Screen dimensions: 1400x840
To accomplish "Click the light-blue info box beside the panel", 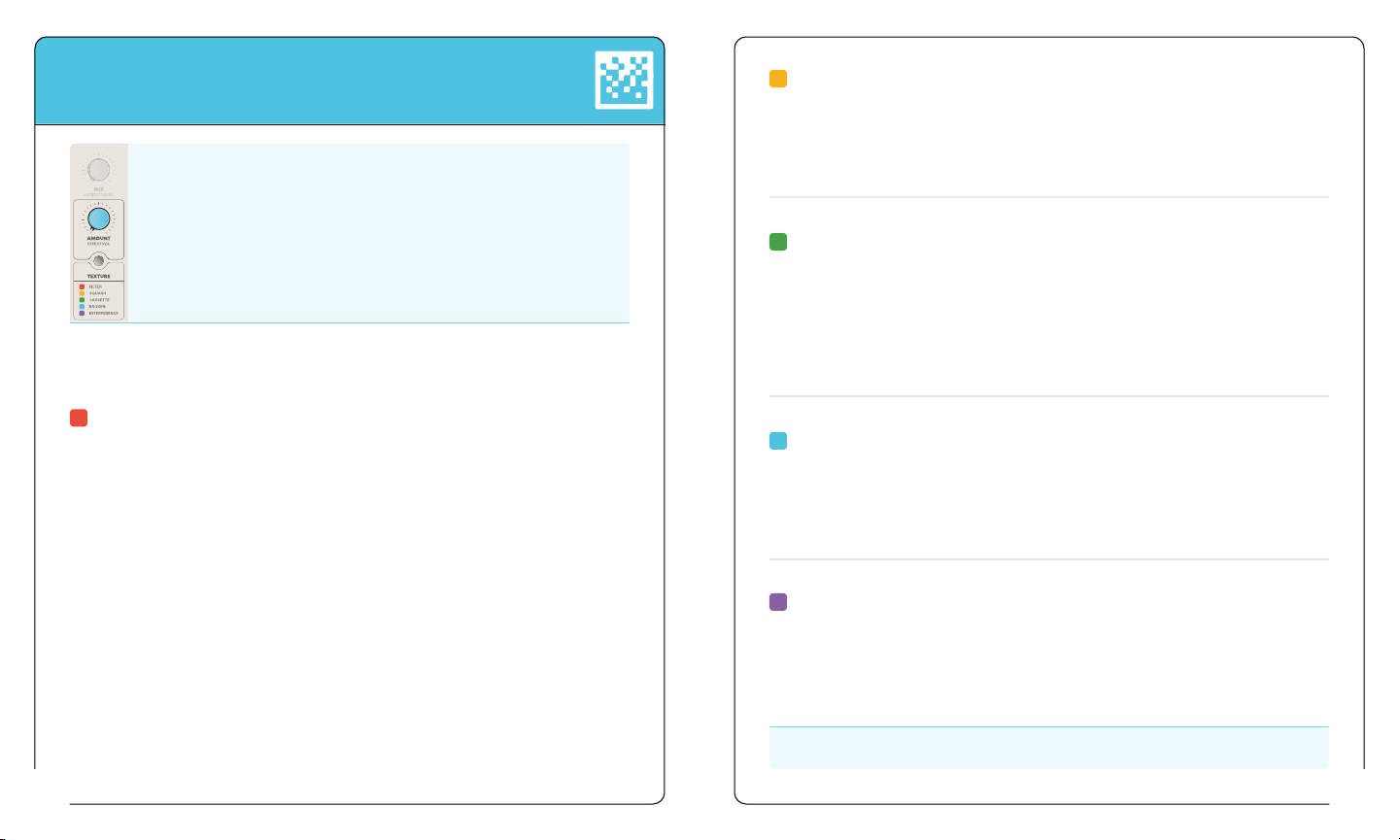I will tap(379, 233).
